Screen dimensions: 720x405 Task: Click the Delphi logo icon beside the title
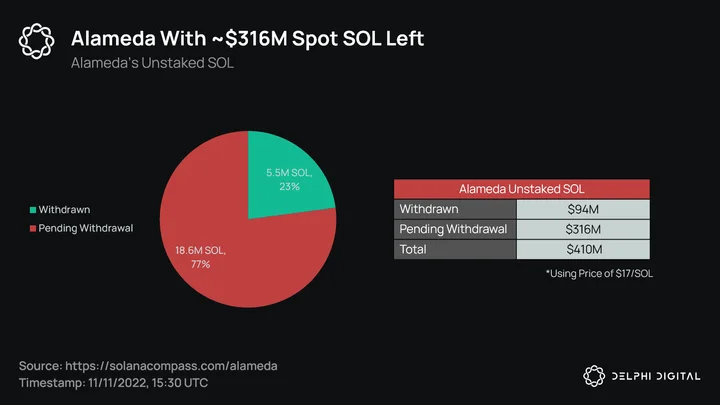[x=36, y=41]
